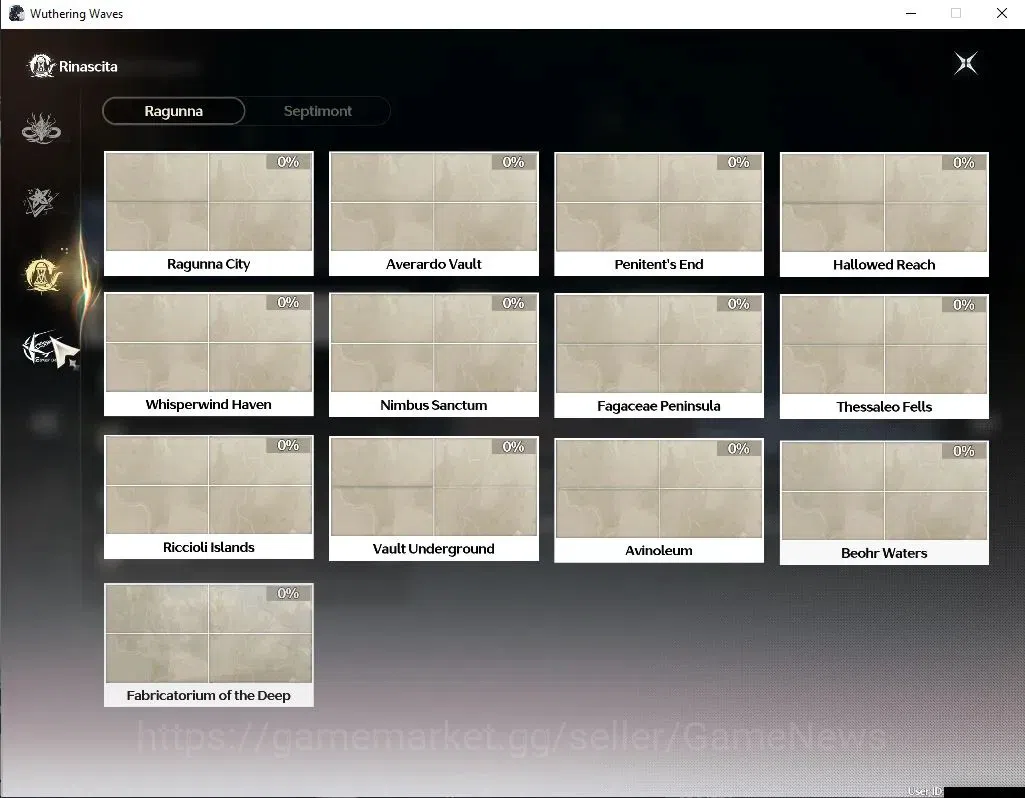Viewport: 1025px width, 798px height.
Task: Select the dragon emblem region icon in sidebar
Action: pyautogui.click(x=41, y=128)
